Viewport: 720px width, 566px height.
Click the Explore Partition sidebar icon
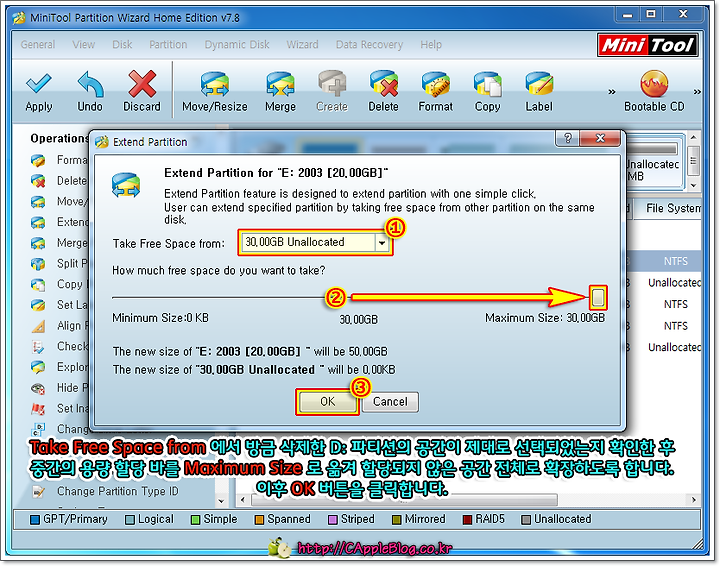click(x=38, y=367)
